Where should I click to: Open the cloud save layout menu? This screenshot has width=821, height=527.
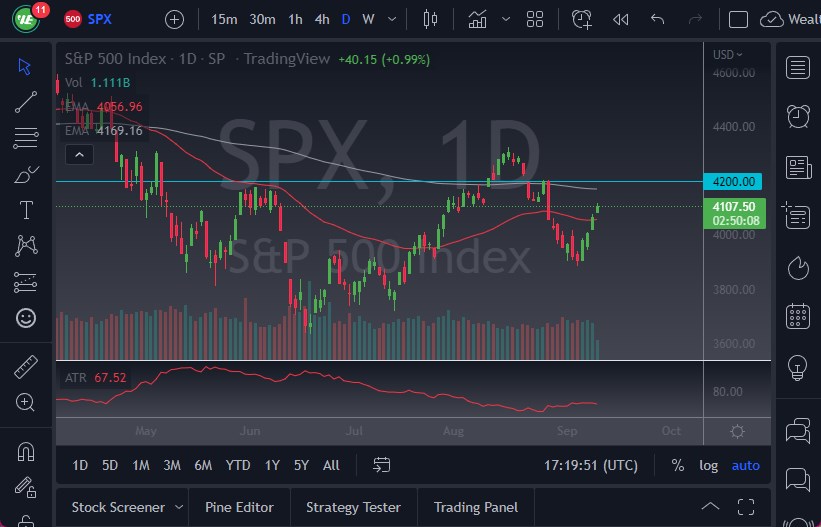tap(790, 19)
